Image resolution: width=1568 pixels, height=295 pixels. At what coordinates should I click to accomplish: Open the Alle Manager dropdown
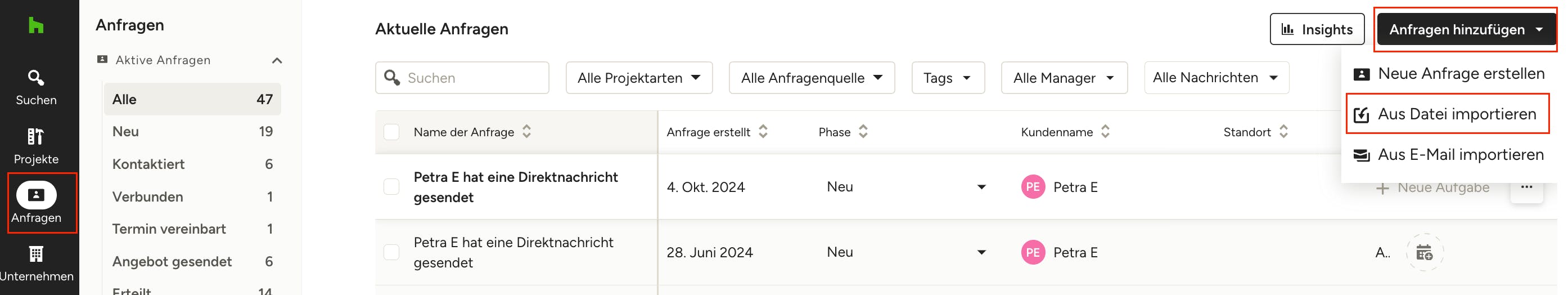1063,78
